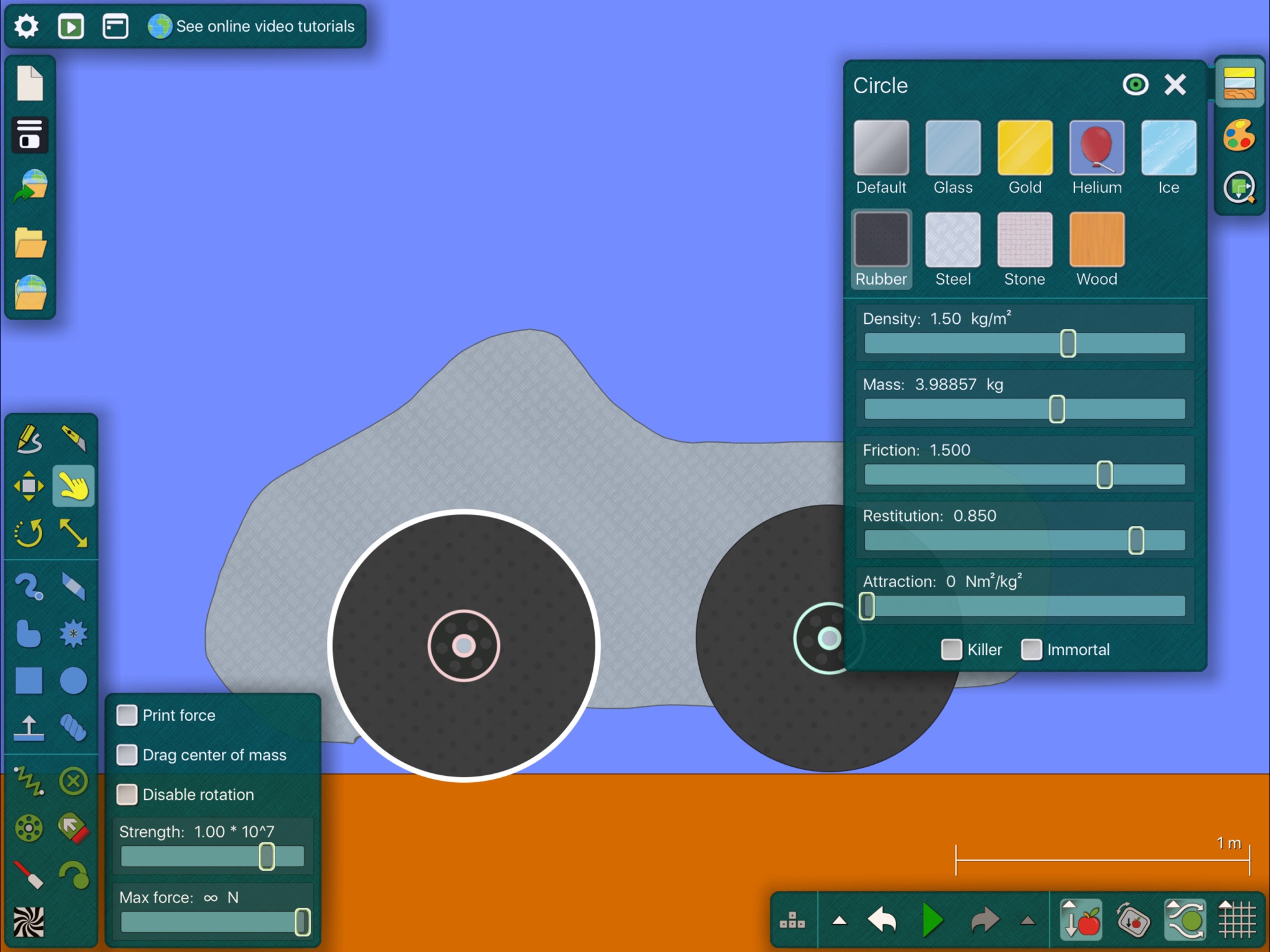Toggle the eye icon in Circle panel

pyautogui.click(x=1135, y=84)
